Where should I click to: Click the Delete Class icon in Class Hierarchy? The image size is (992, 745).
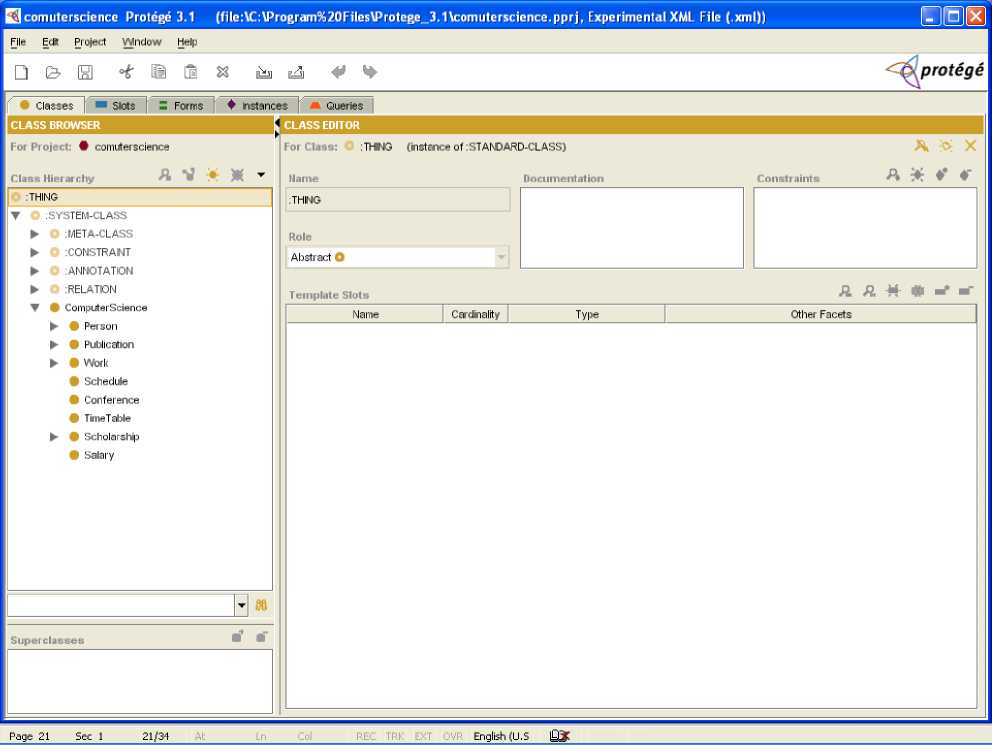pyautogui.click(x=237, y=175)
